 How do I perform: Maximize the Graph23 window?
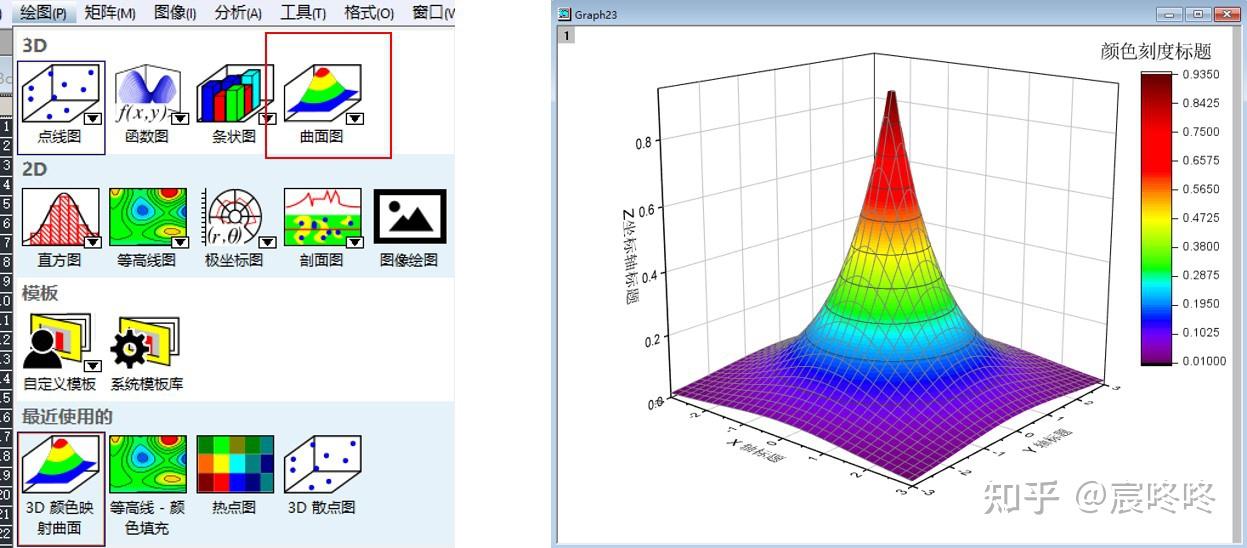tap(1199, 14)
